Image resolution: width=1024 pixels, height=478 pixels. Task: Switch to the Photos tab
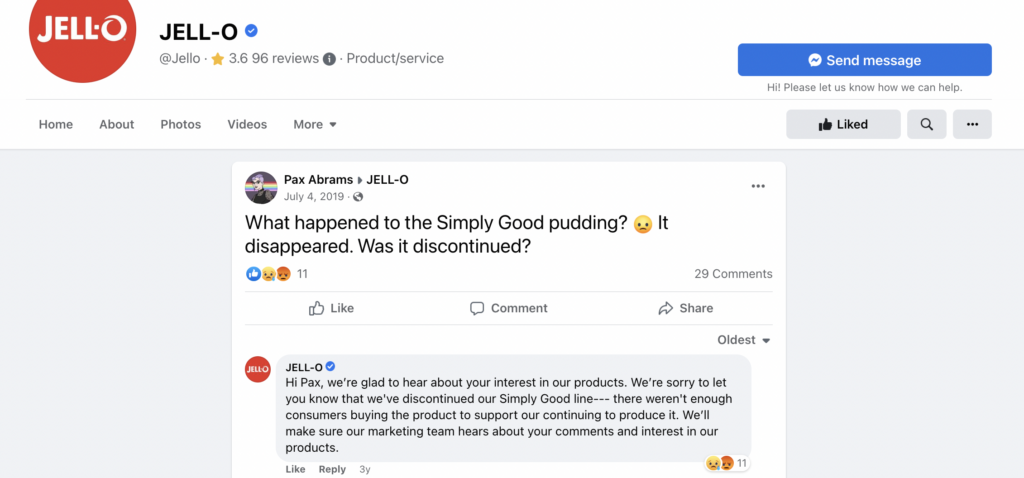(x=181, y=125)
